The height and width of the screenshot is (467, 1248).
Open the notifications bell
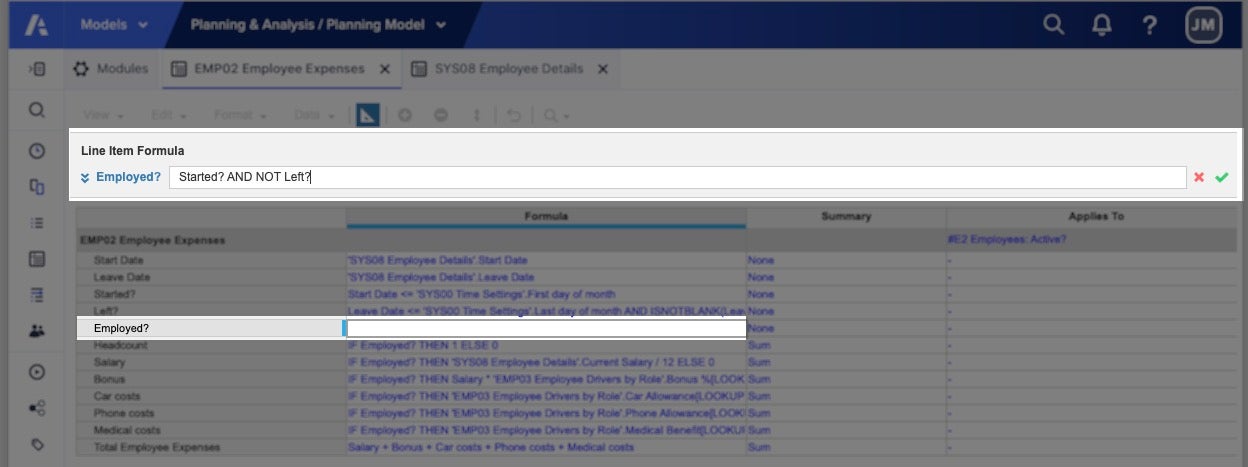click(1102, 25)
